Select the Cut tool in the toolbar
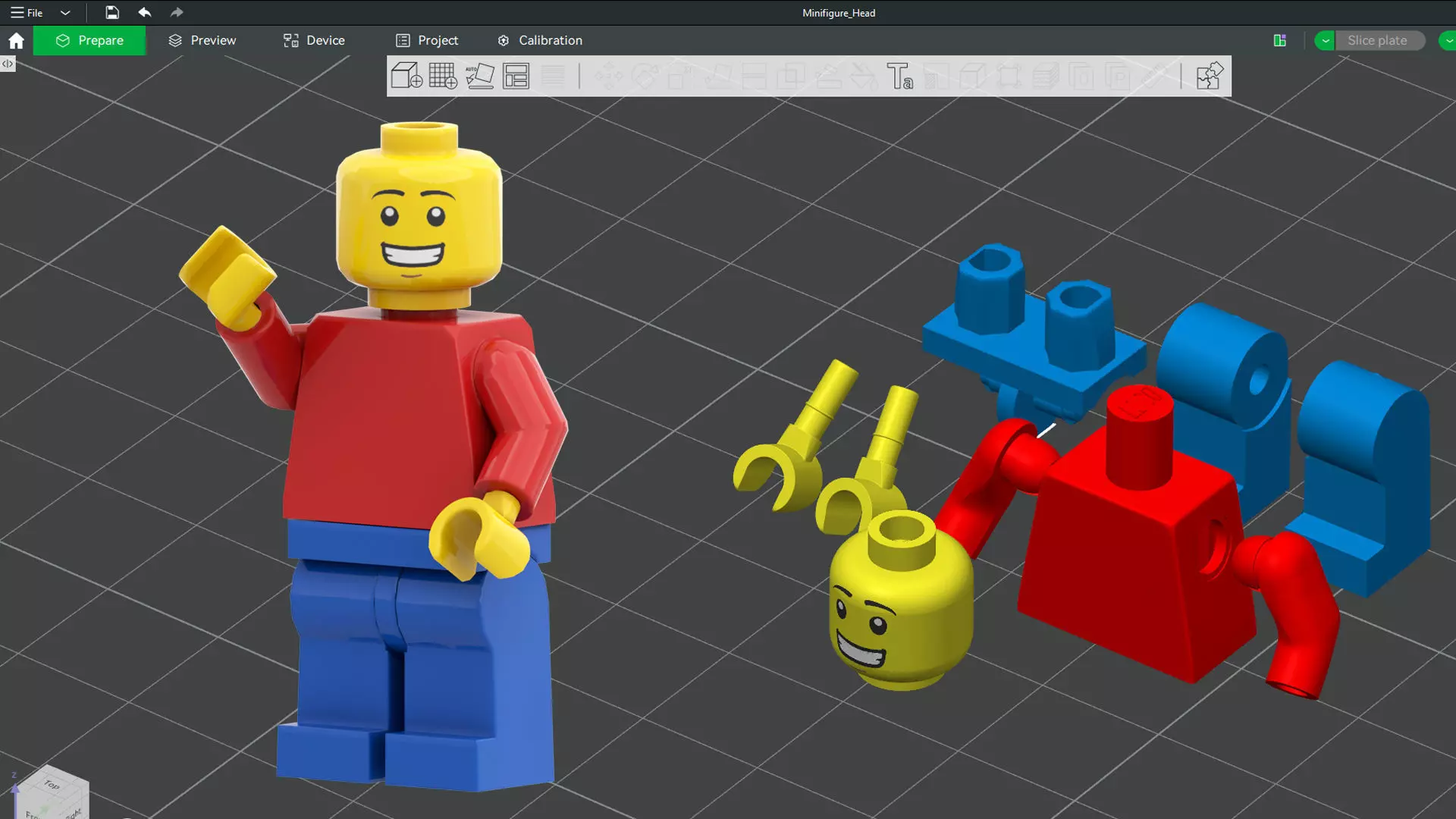Screen dimensions: 1456x819 point(754,76)
